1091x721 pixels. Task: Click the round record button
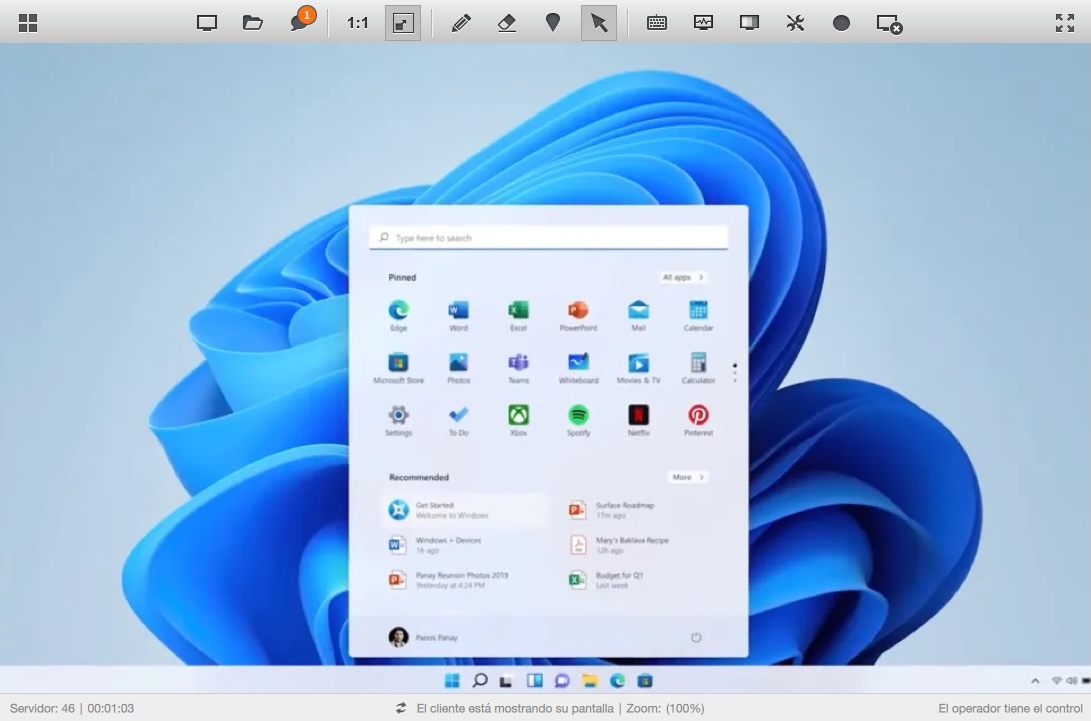click(841, 23)
